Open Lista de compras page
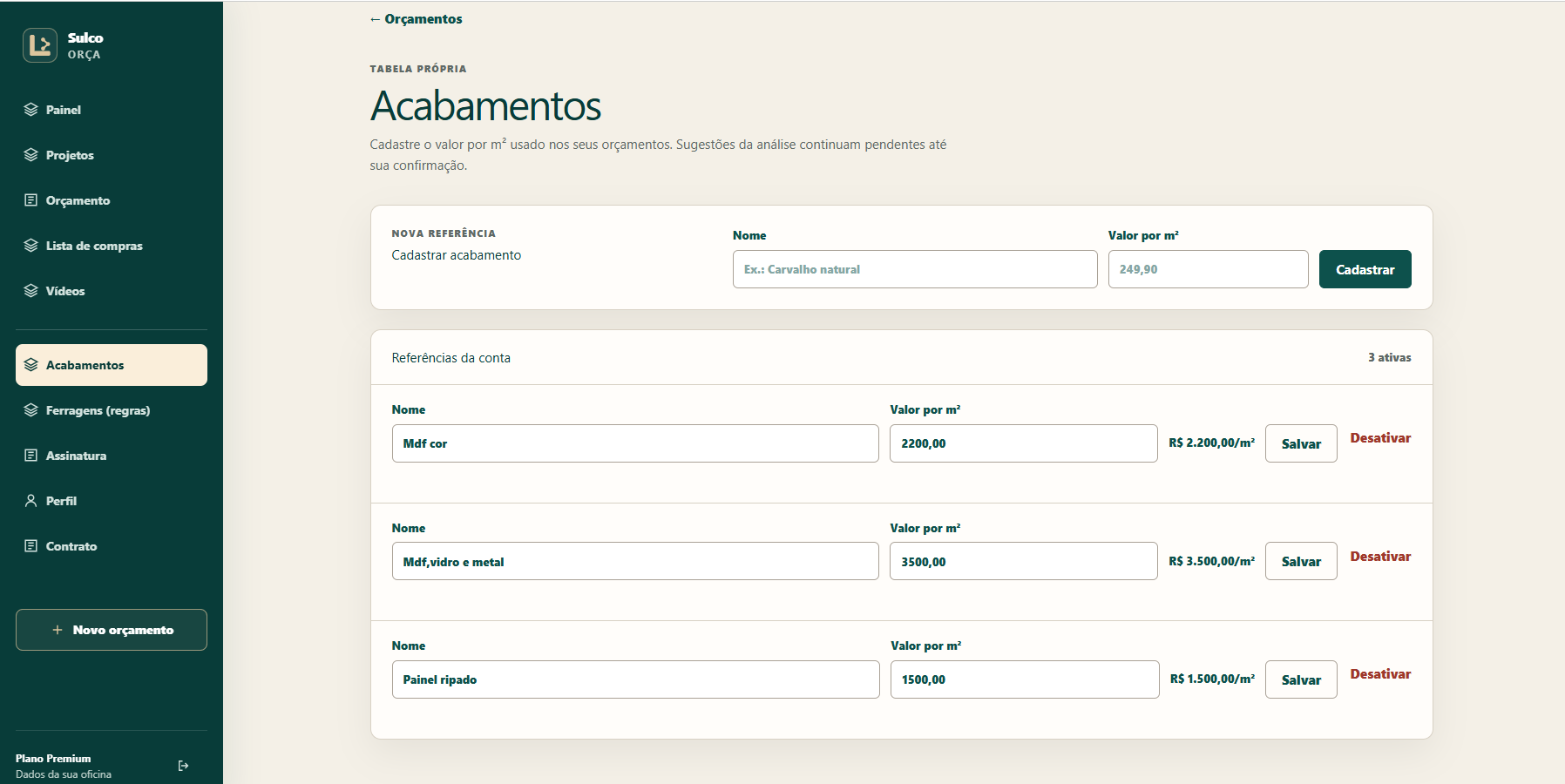The height and width of the screenshot is (784, 1565). (x=112, y=246)
